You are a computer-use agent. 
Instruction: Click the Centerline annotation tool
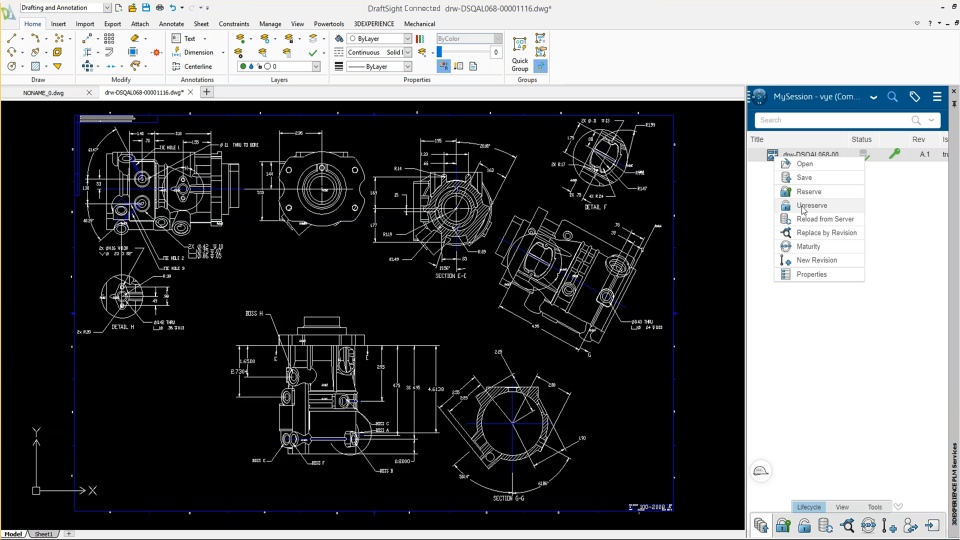click(x=192, y=66)
